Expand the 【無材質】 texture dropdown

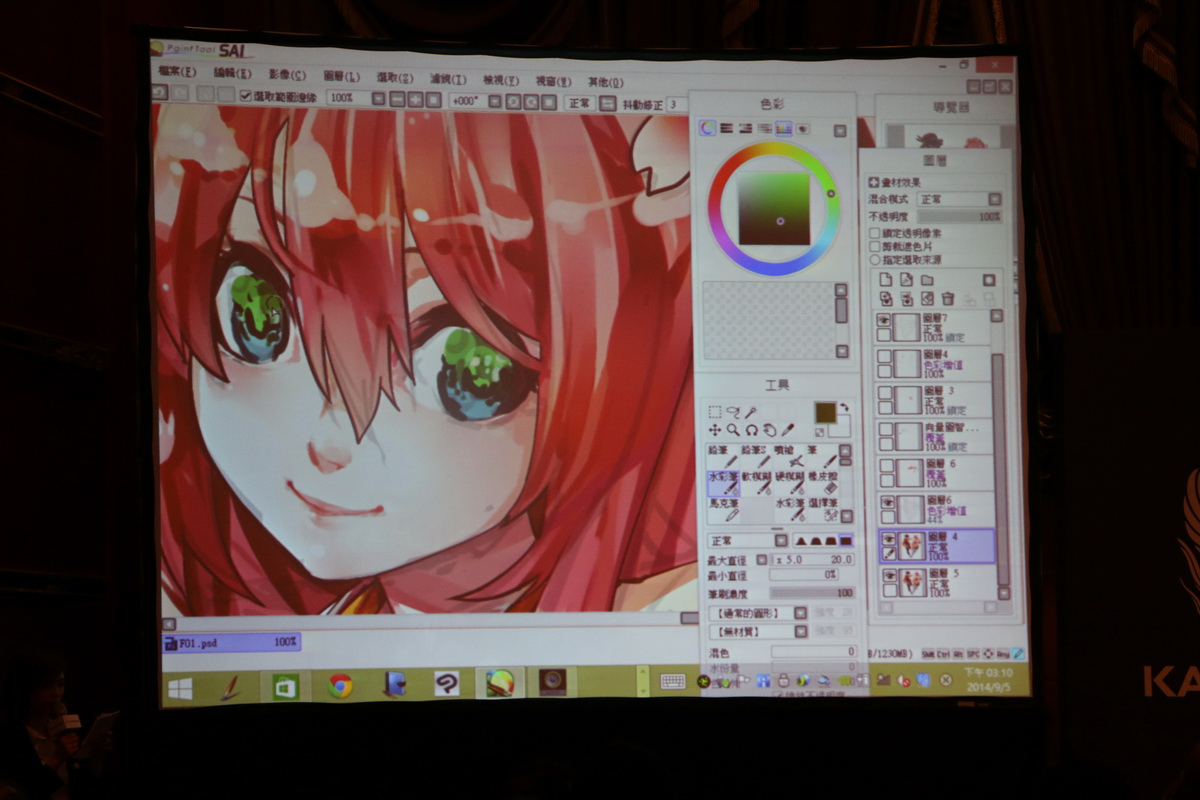coord(800,632)
